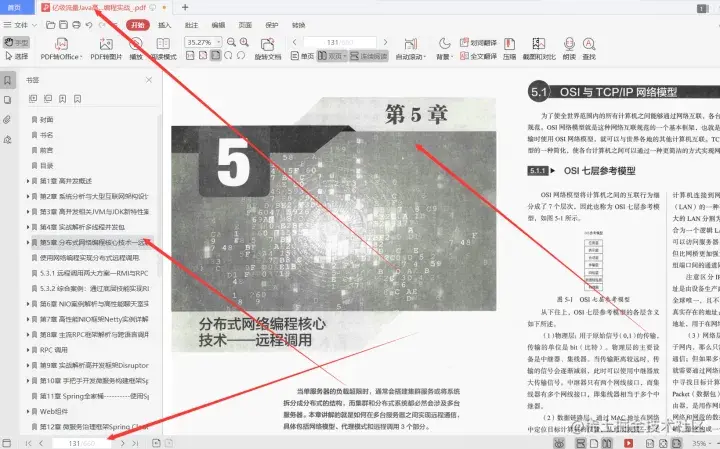Viewport: 720px width, 449px height.
Task: Jump to first page in status bar
Action: point(28,443)
